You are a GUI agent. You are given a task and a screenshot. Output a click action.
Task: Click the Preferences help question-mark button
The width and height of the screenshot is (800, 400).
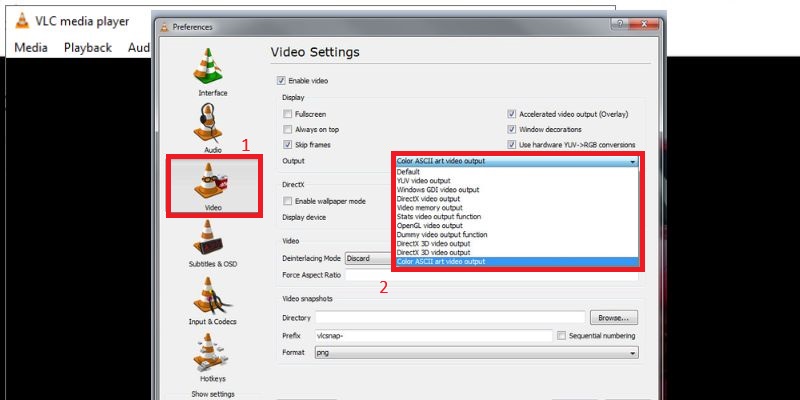(619, 23)
